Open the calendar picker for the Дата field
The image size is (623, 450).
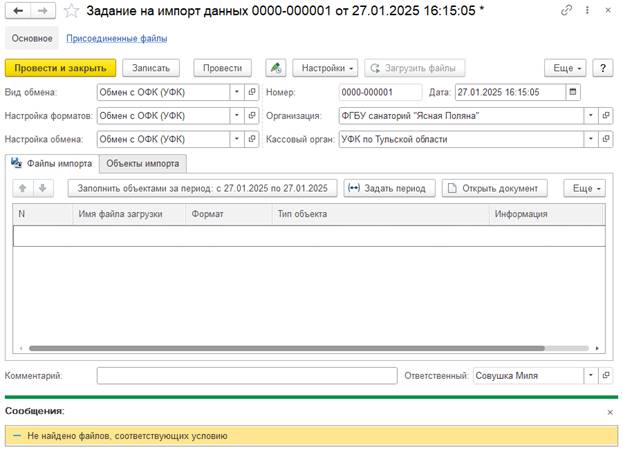[573, 92]
